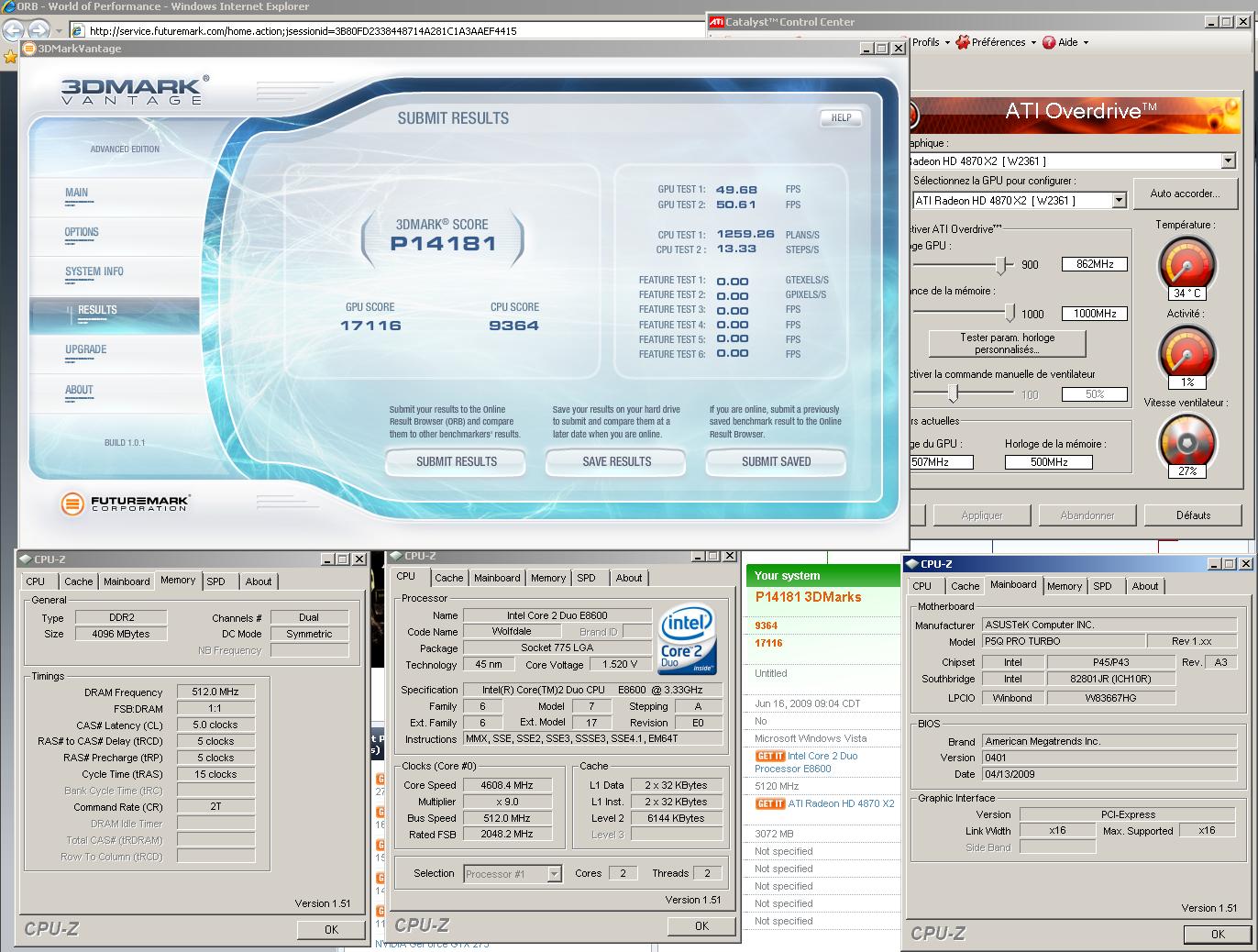Open SYSTEM INFO in 3DMark Vantage
The height and width of the screenshot is (952, 1258).
[94, 271]
